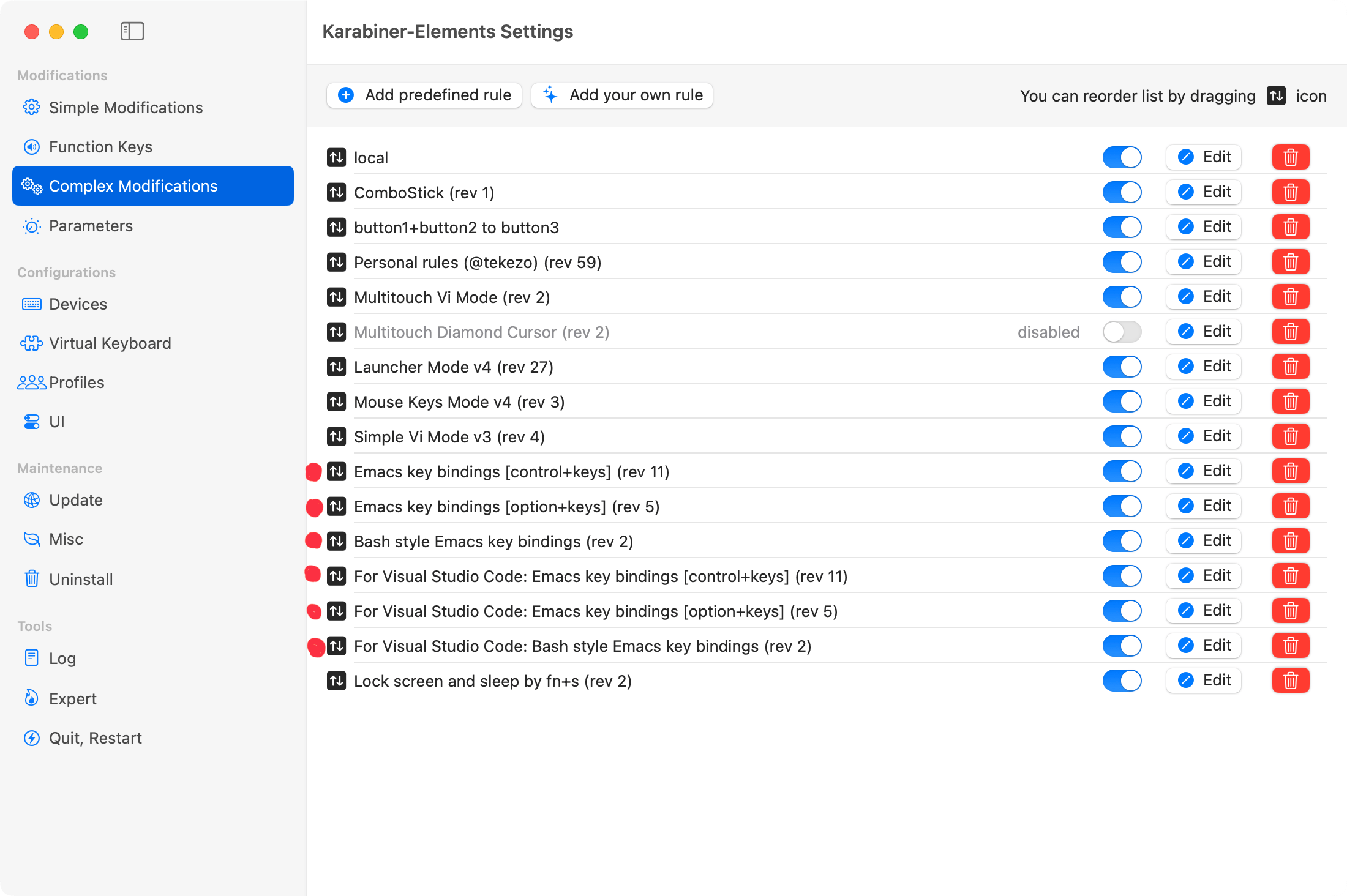Click reorder icon for Multitouch Vi Mode
This screenshot has height=896, width=1347.
[x=336, y=297]
